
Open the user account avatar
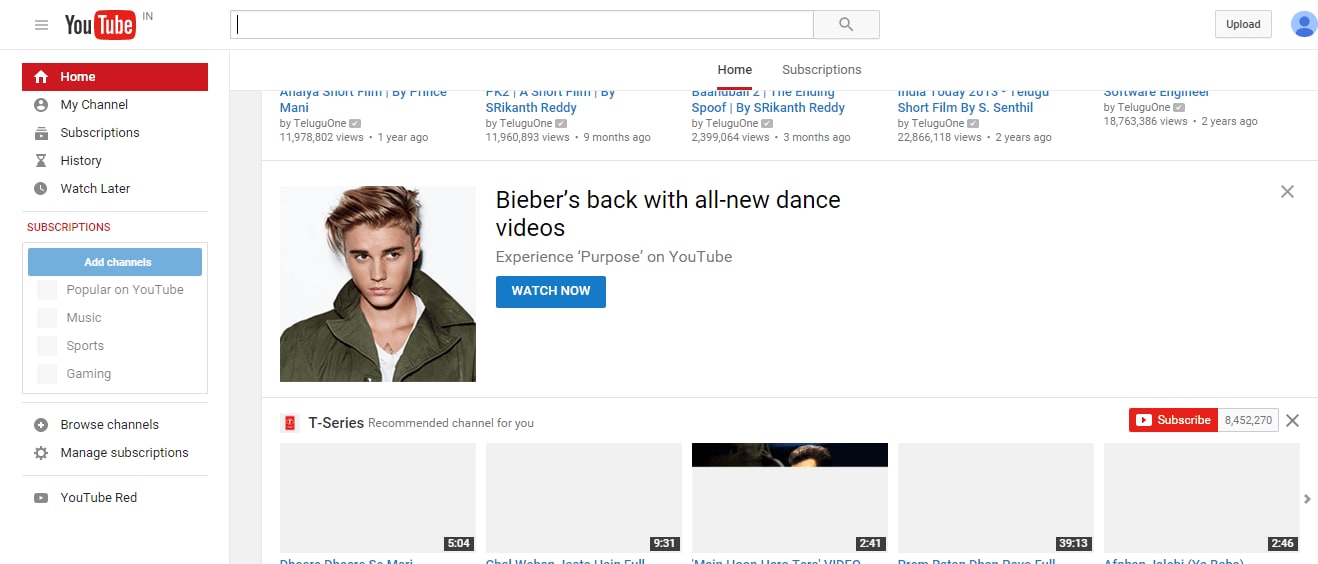(1303, 24)
